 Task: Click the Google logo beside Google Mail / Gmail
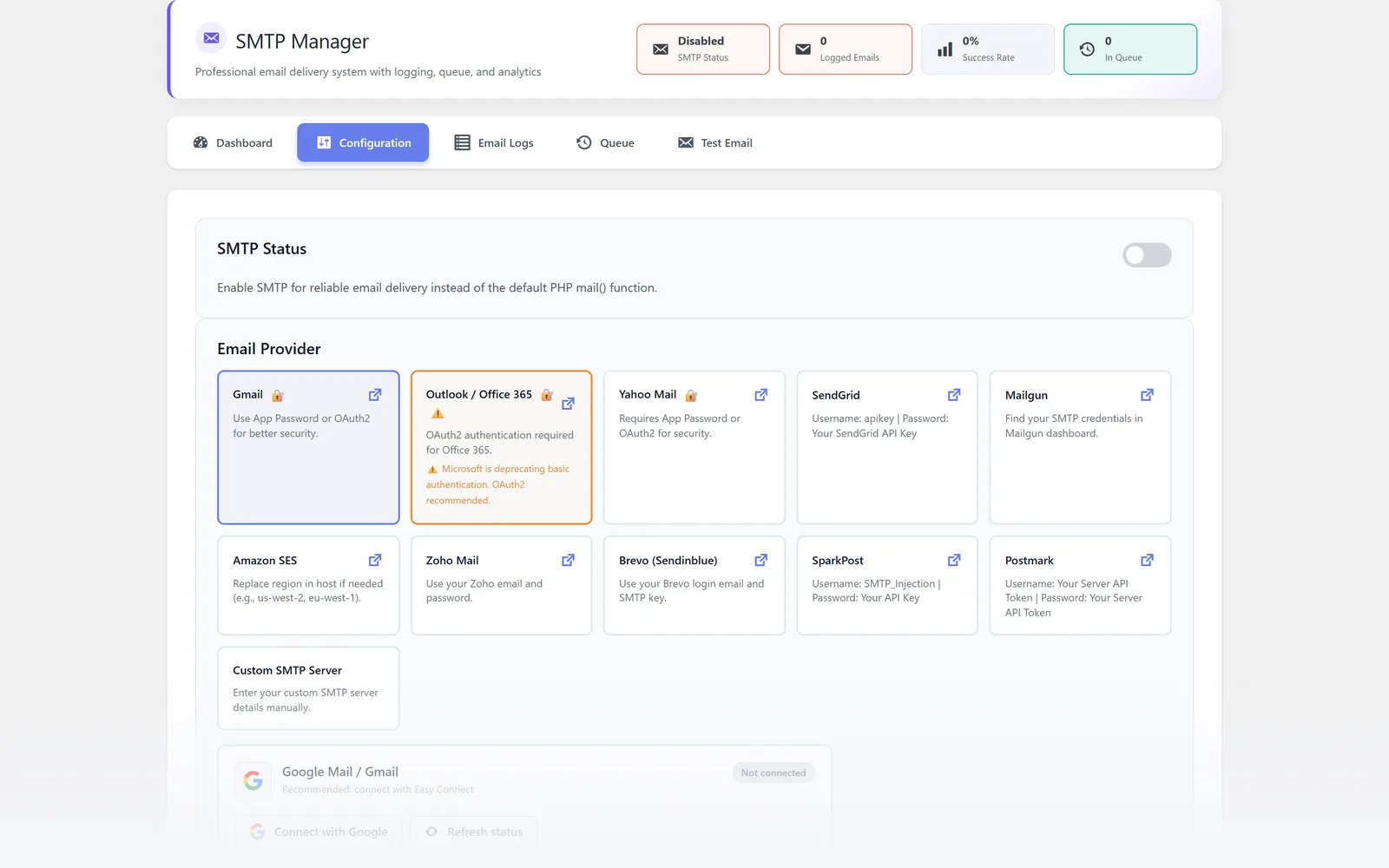253,780
